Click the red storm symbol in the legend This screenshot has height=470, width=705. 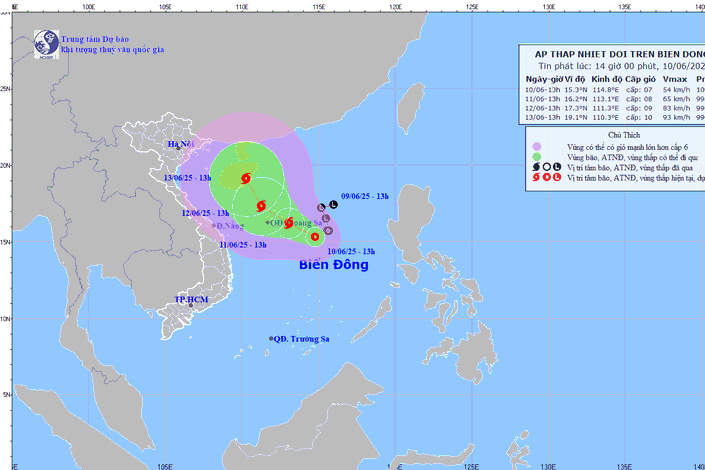pos(535,177)
